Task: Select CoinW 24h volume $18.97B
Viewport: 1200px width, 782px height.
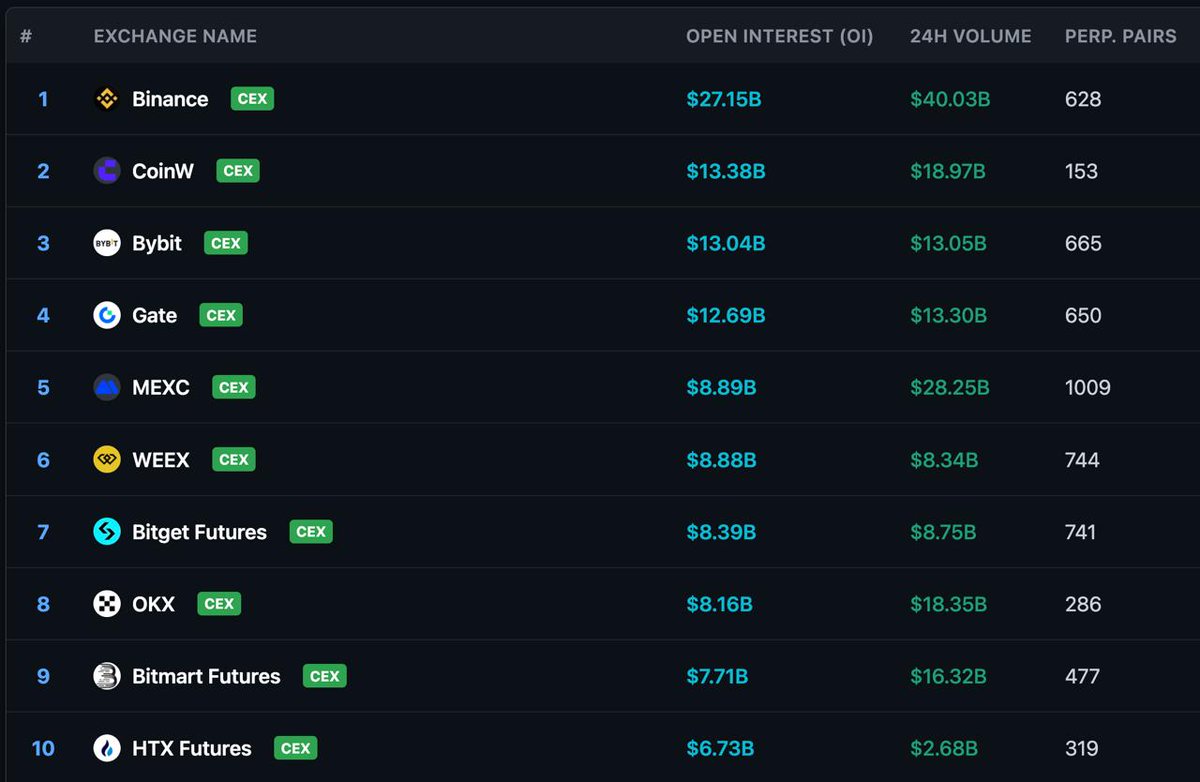Action: point(948,171)
